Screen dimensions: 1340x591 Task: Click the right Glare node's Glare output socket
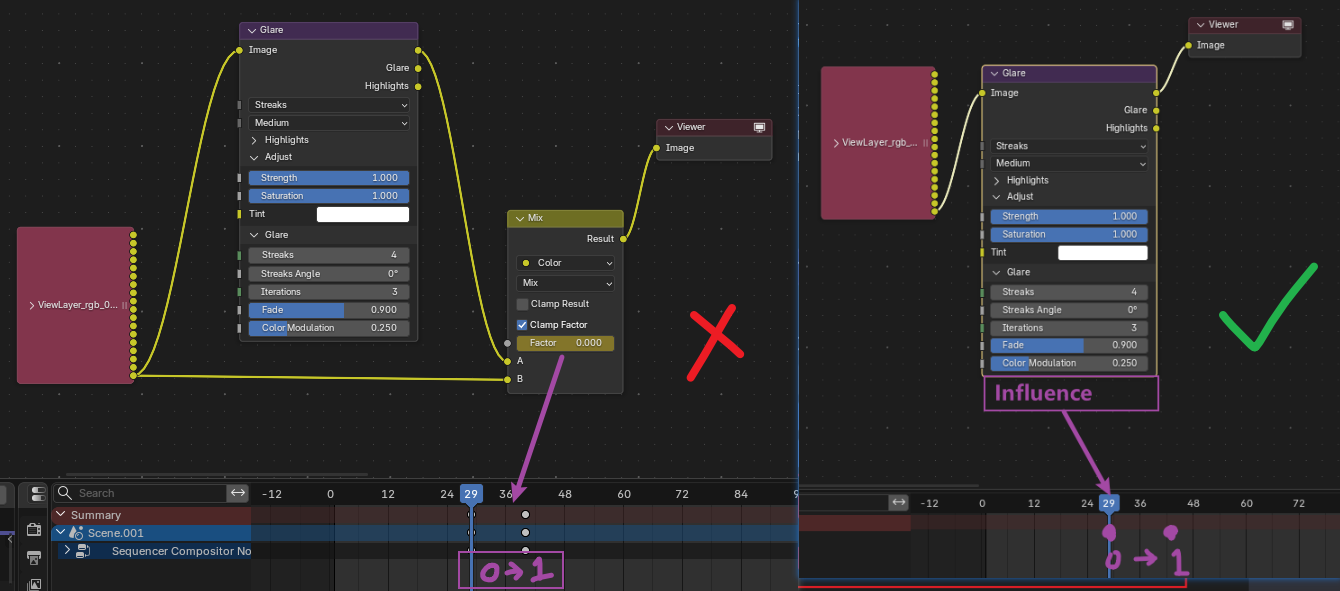1157,110
